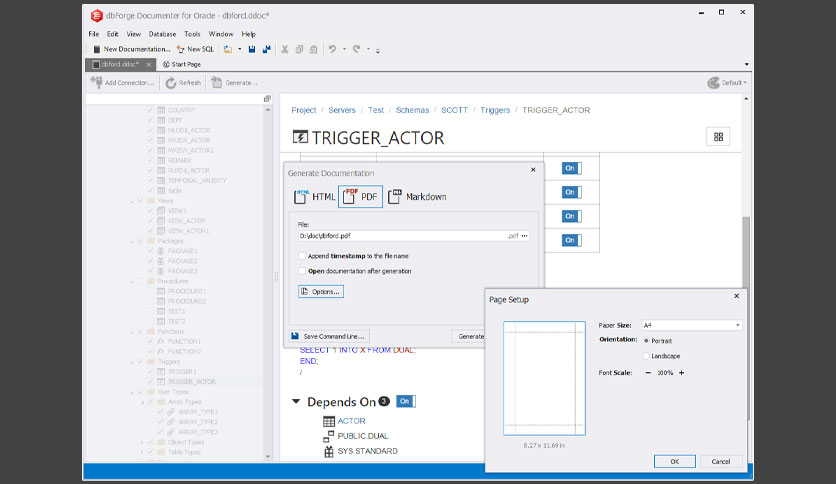The image size is (836, 484).
Task: Click the Save All icon
Action: (x=266, y=49)
